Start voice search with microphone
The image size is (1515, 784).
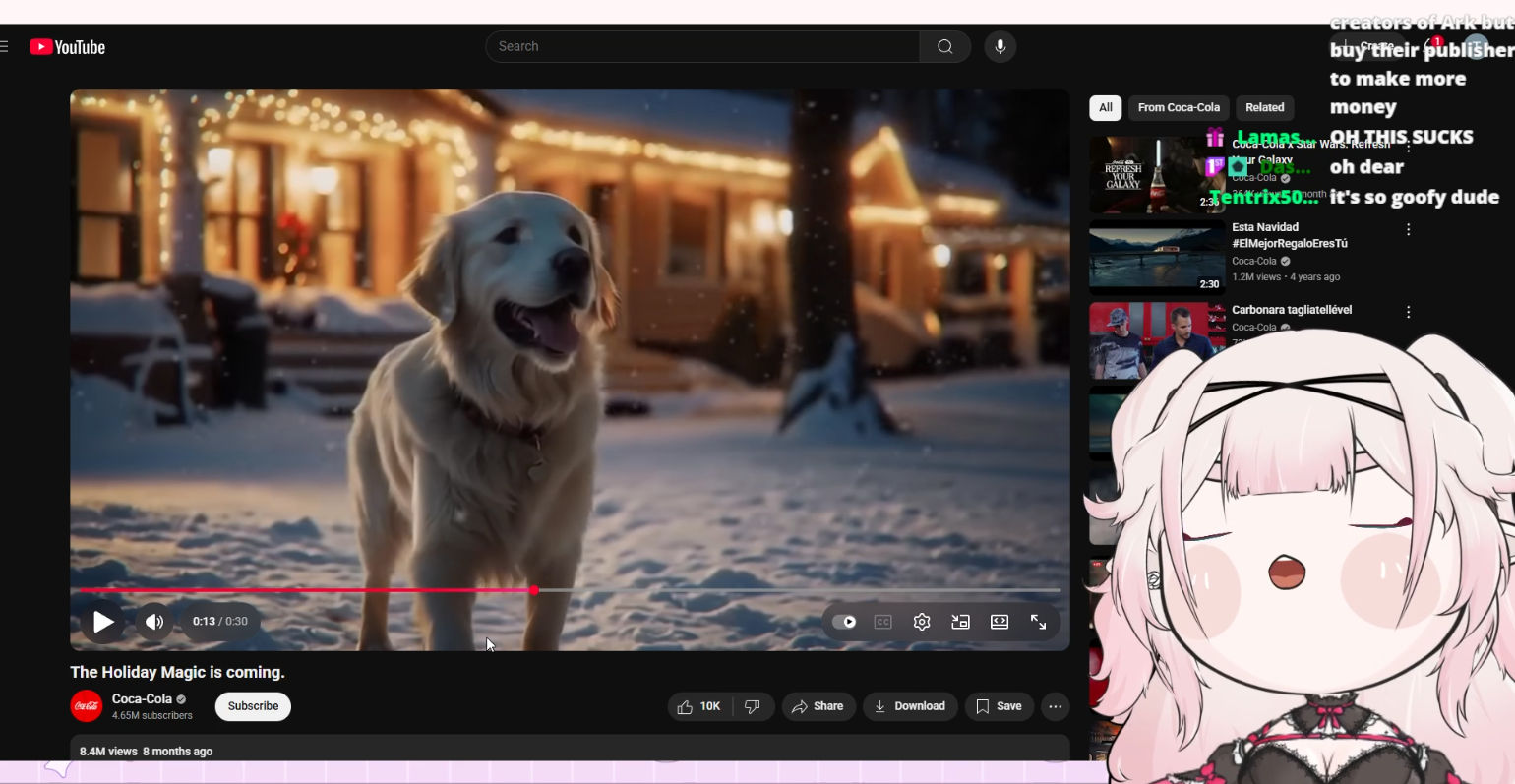coord(1000,46)
